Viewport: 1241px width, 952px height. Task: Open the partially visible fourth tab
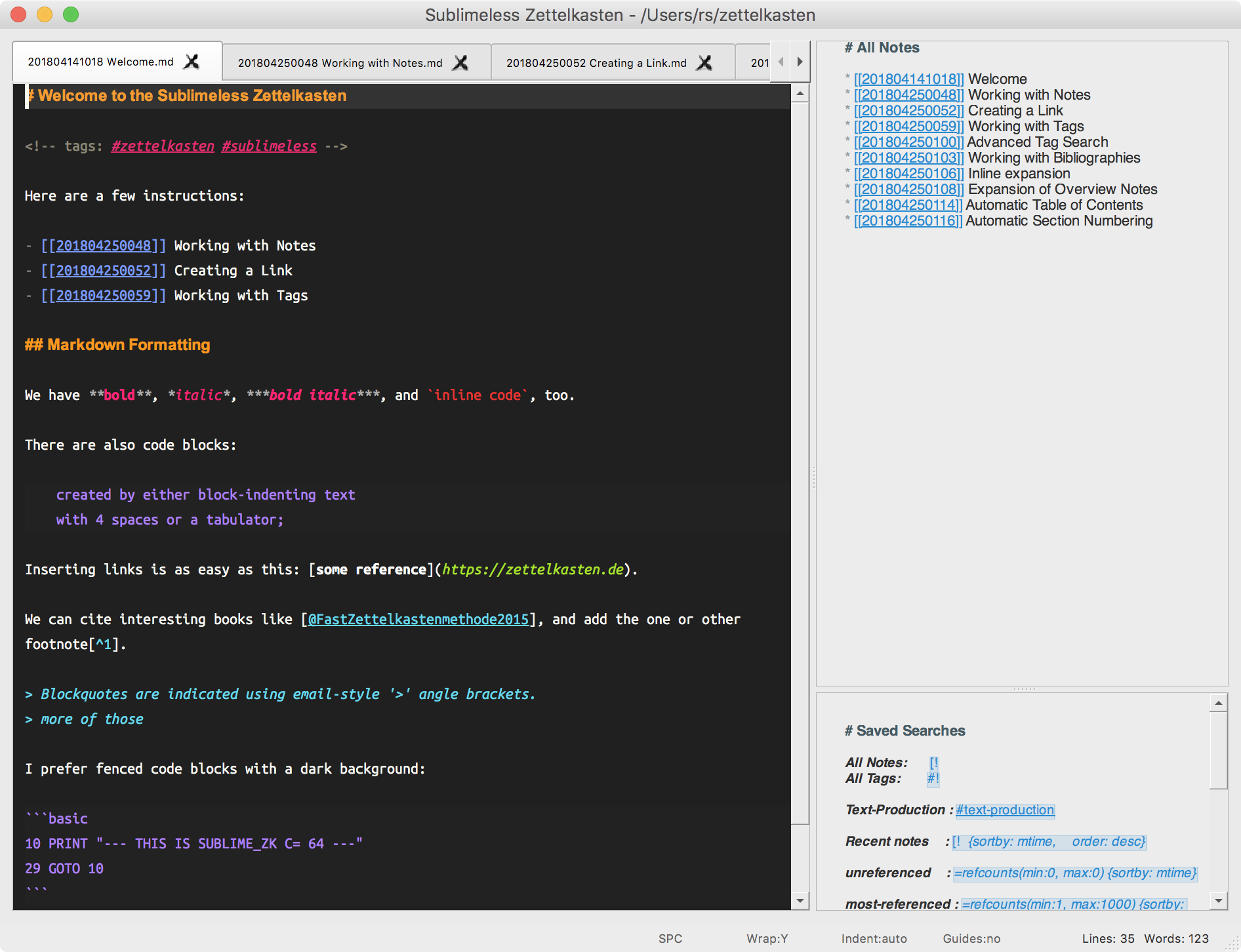[x=754, y=63]
